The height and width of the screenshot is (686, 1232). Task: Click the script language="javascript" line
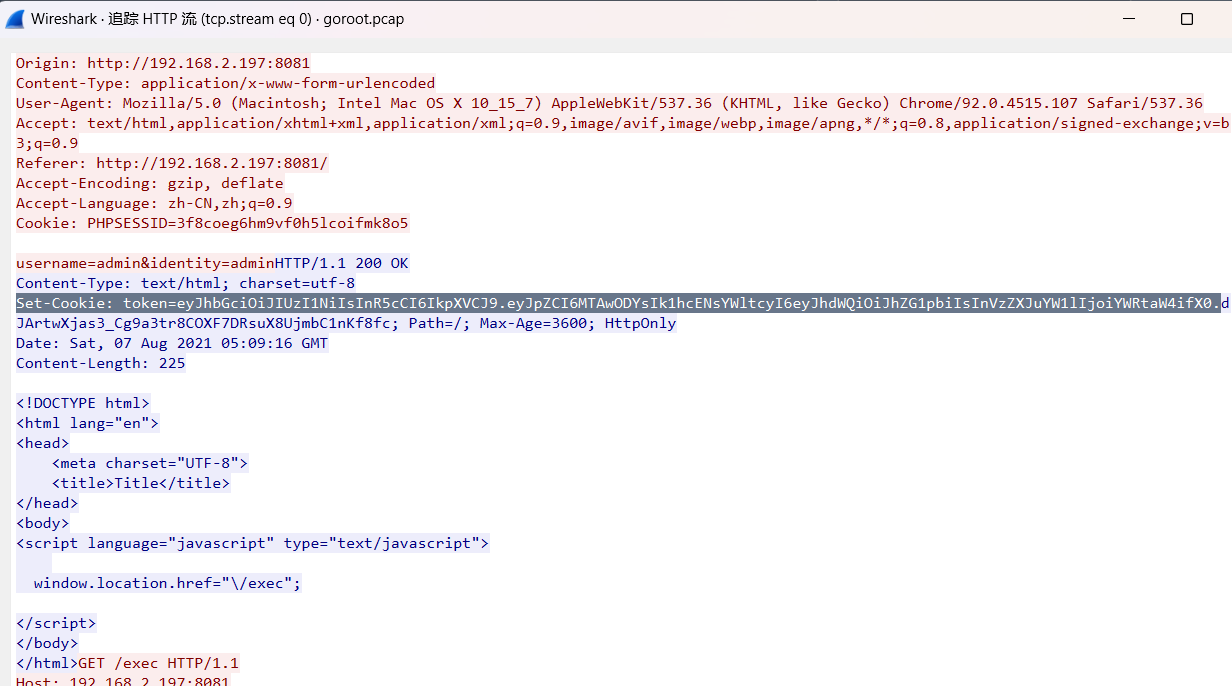[252, 543]
